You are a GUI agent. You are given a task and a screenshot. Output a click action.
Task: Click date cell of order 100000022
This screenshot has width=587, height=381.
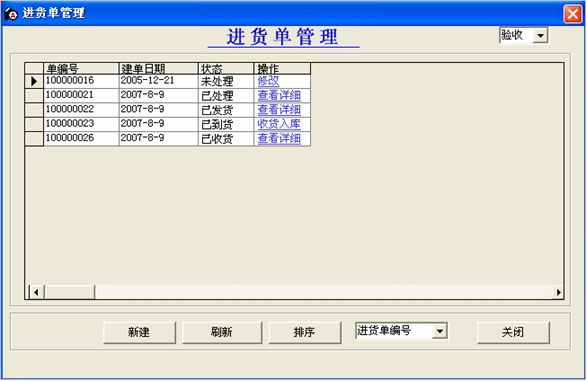point(158,110)
